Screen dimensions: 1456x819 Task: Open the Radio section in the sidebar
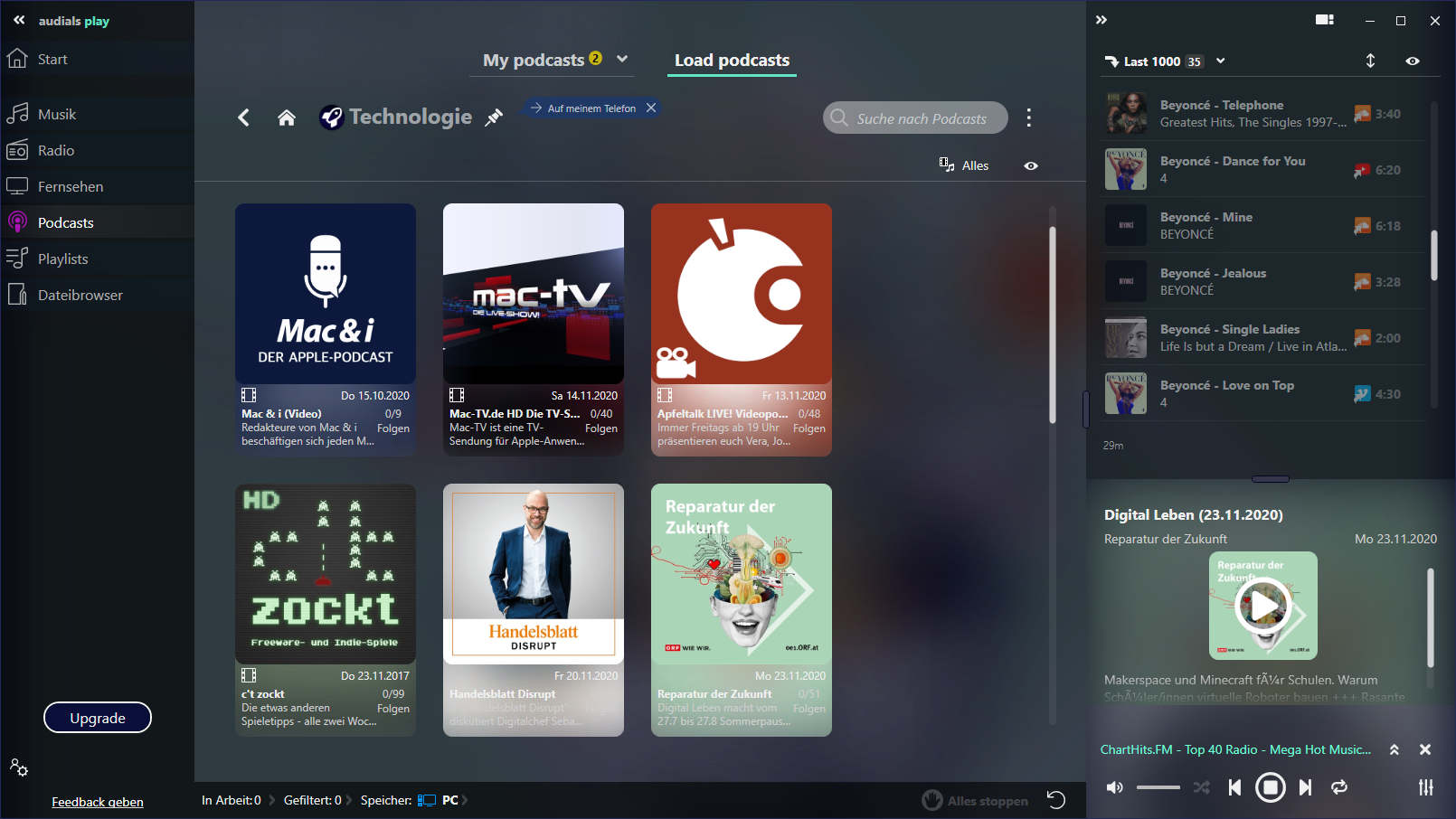coord(56,151)
